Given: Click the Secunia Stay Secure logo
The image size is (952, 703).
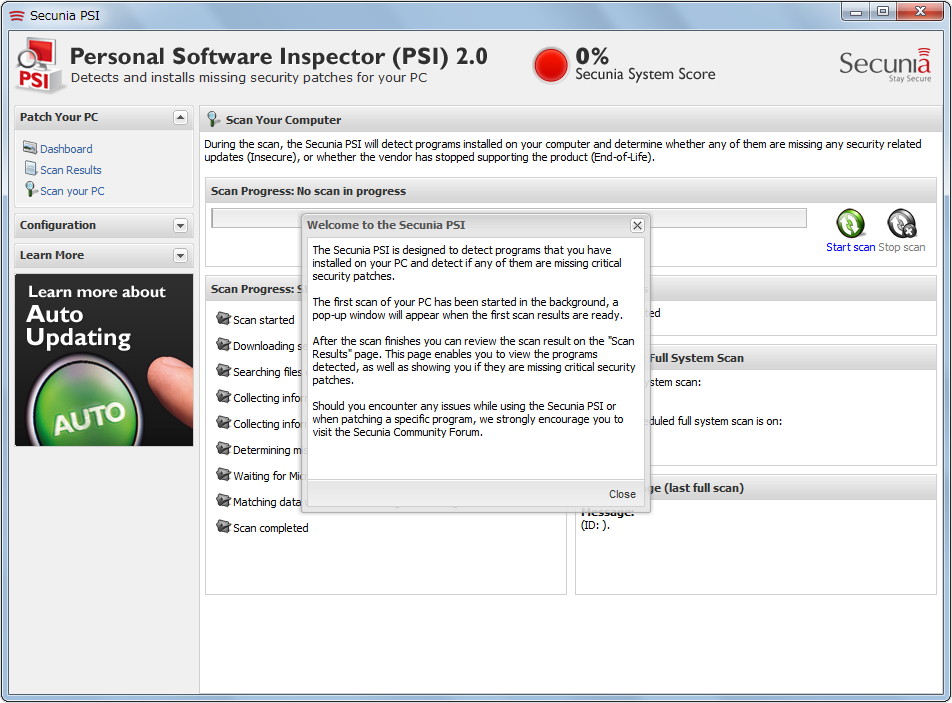Looking at the screenshot, I should [x=885, y=65].
